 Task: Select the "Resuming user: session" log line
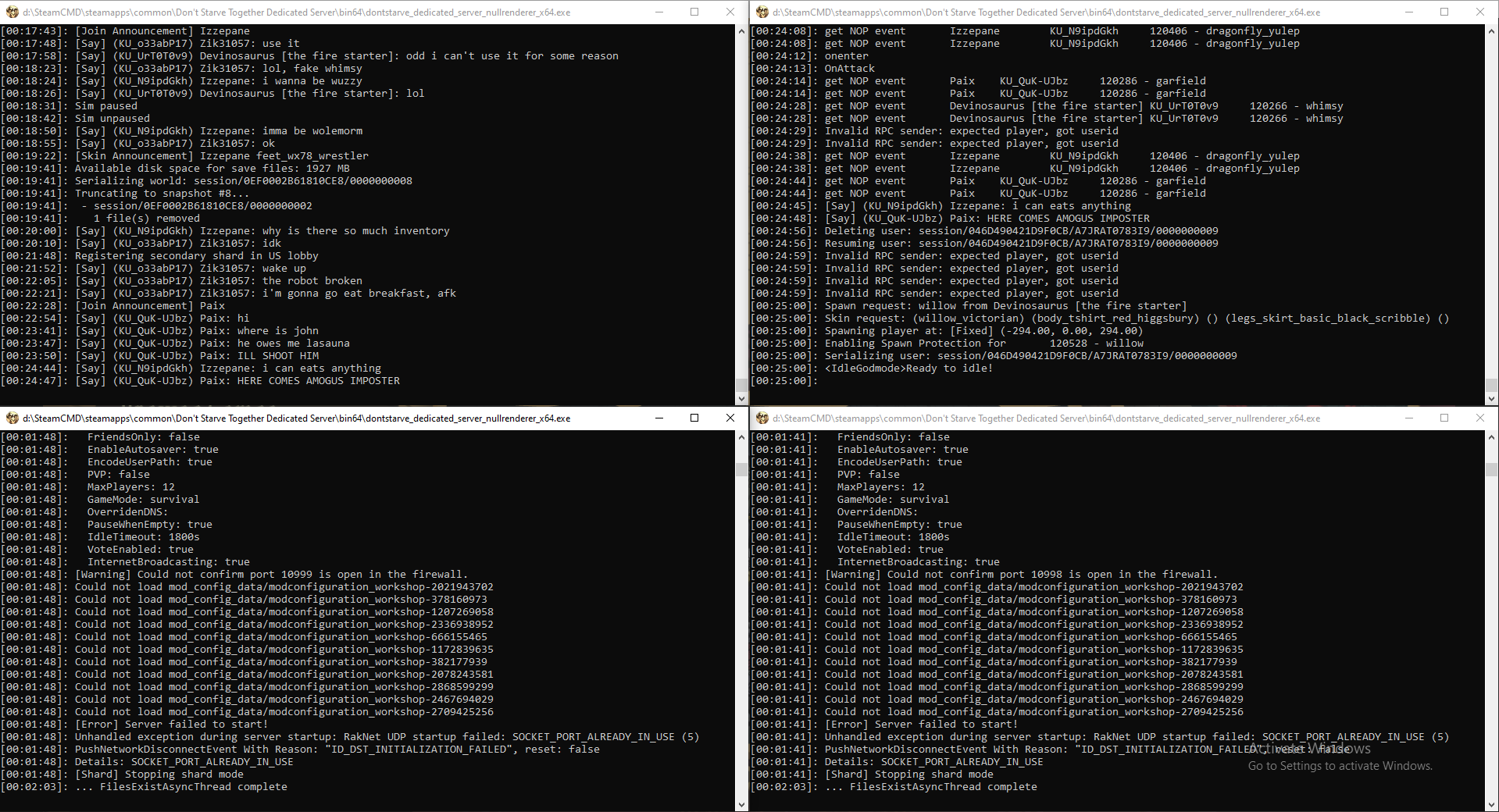pos(984,244)
